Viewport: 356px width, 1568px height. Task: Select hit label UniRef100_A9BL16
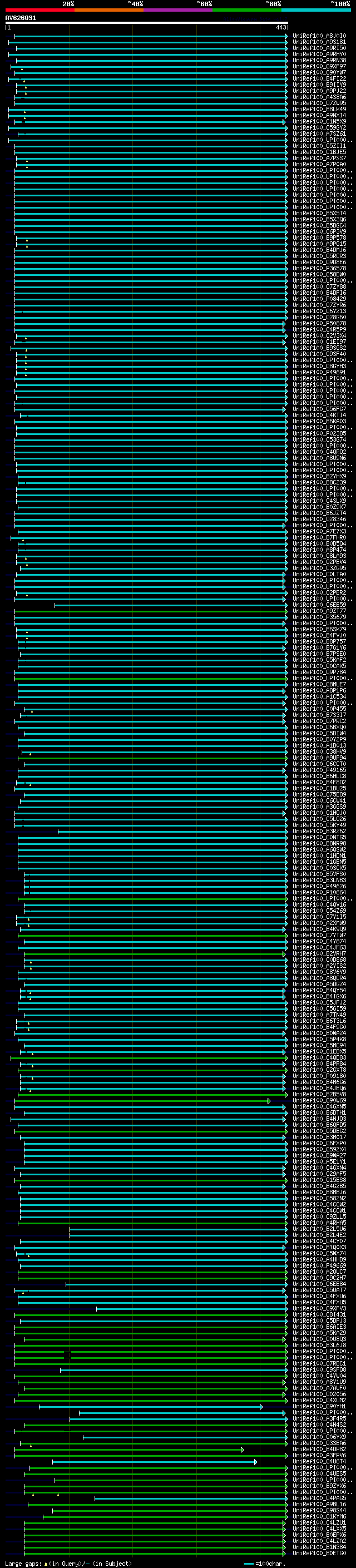click(319, 1504)
